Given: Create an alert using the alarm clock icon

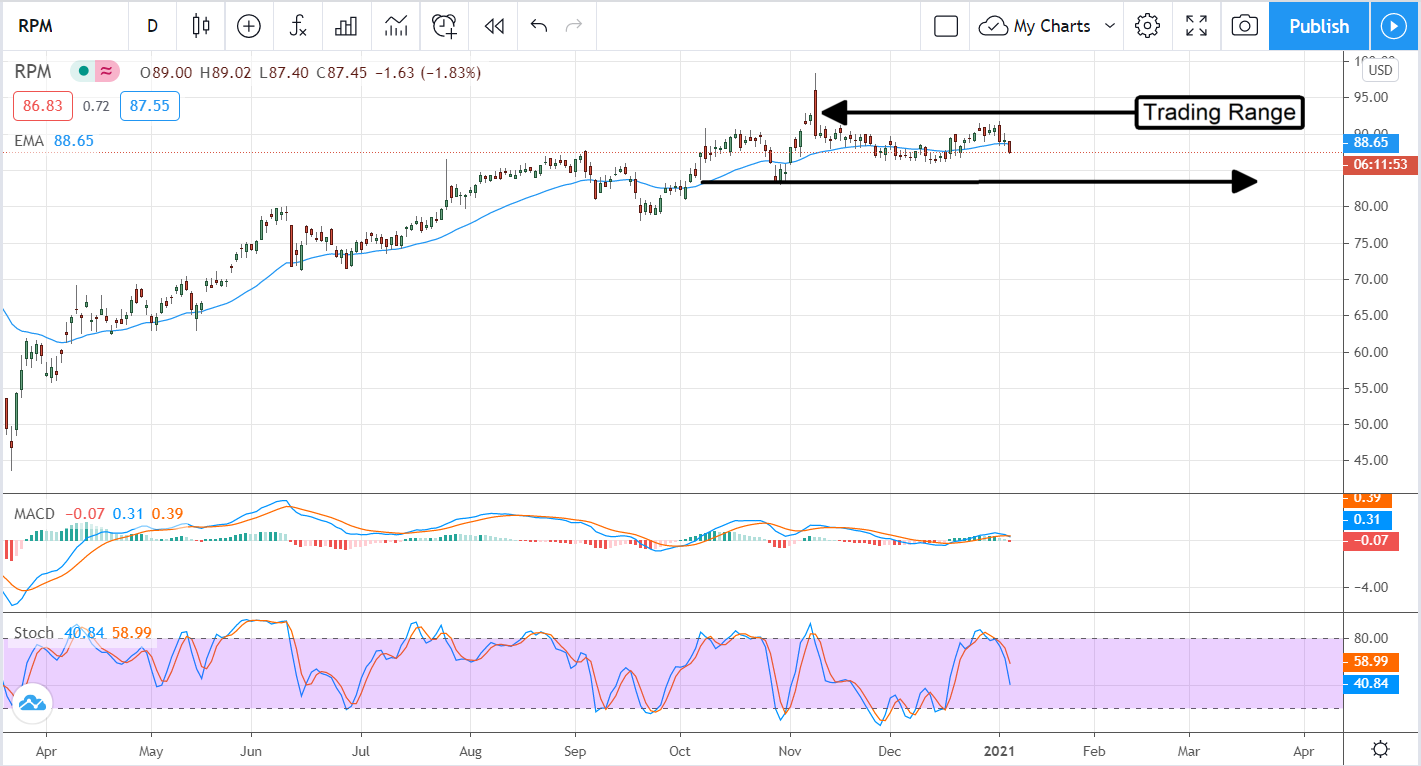Looking at the screenshot, I should tap(444, 26).
